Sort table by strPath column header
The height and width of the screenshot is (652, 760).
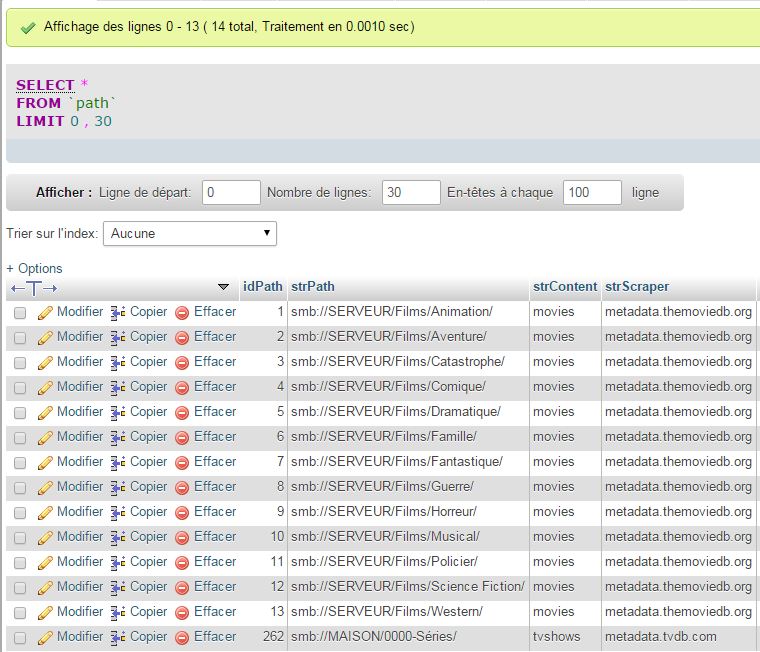pos(313,286)
